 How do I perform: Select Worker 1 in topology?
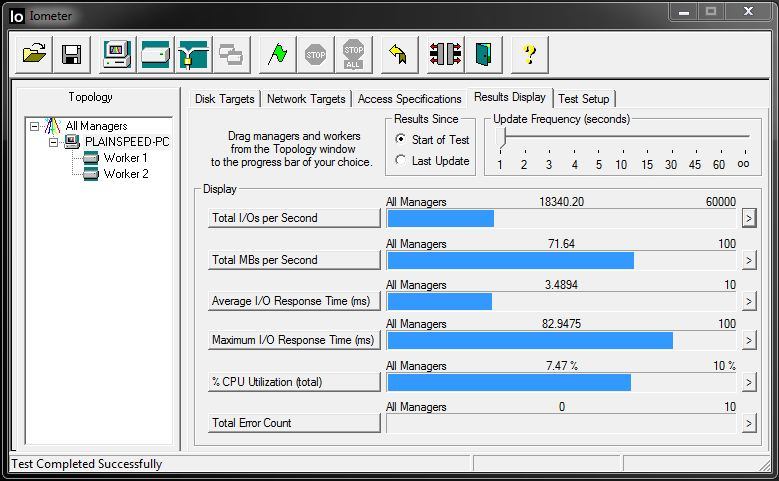[126, 158]
